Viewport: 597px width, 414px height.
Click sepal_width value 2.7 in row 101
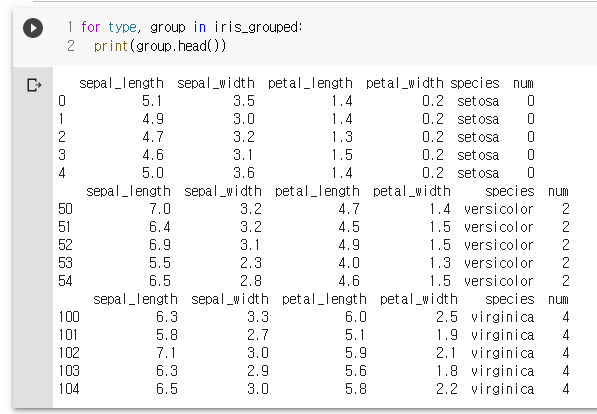click(x=258, y=335)
